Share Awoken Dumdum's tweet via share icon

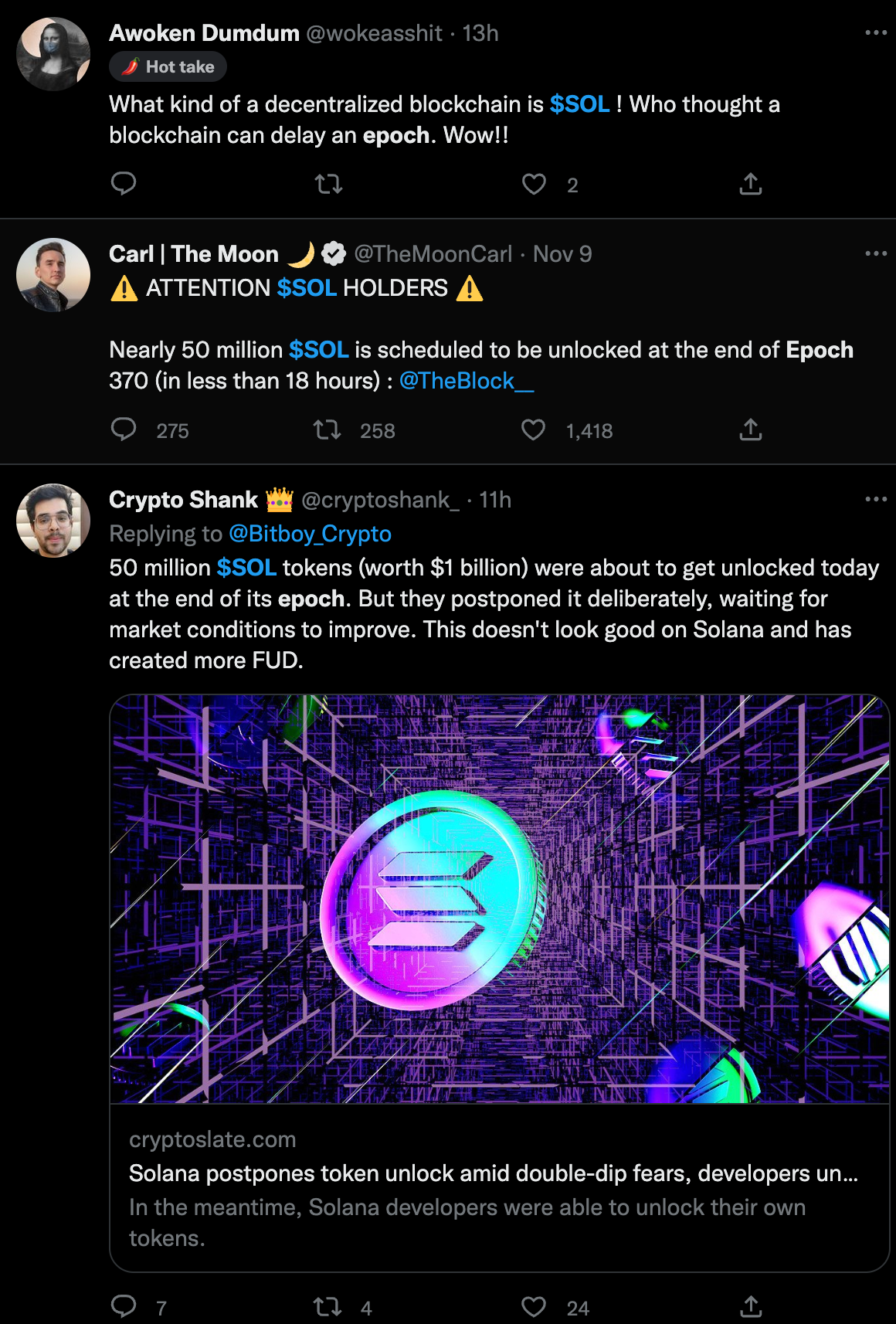[x=751, y=184]
